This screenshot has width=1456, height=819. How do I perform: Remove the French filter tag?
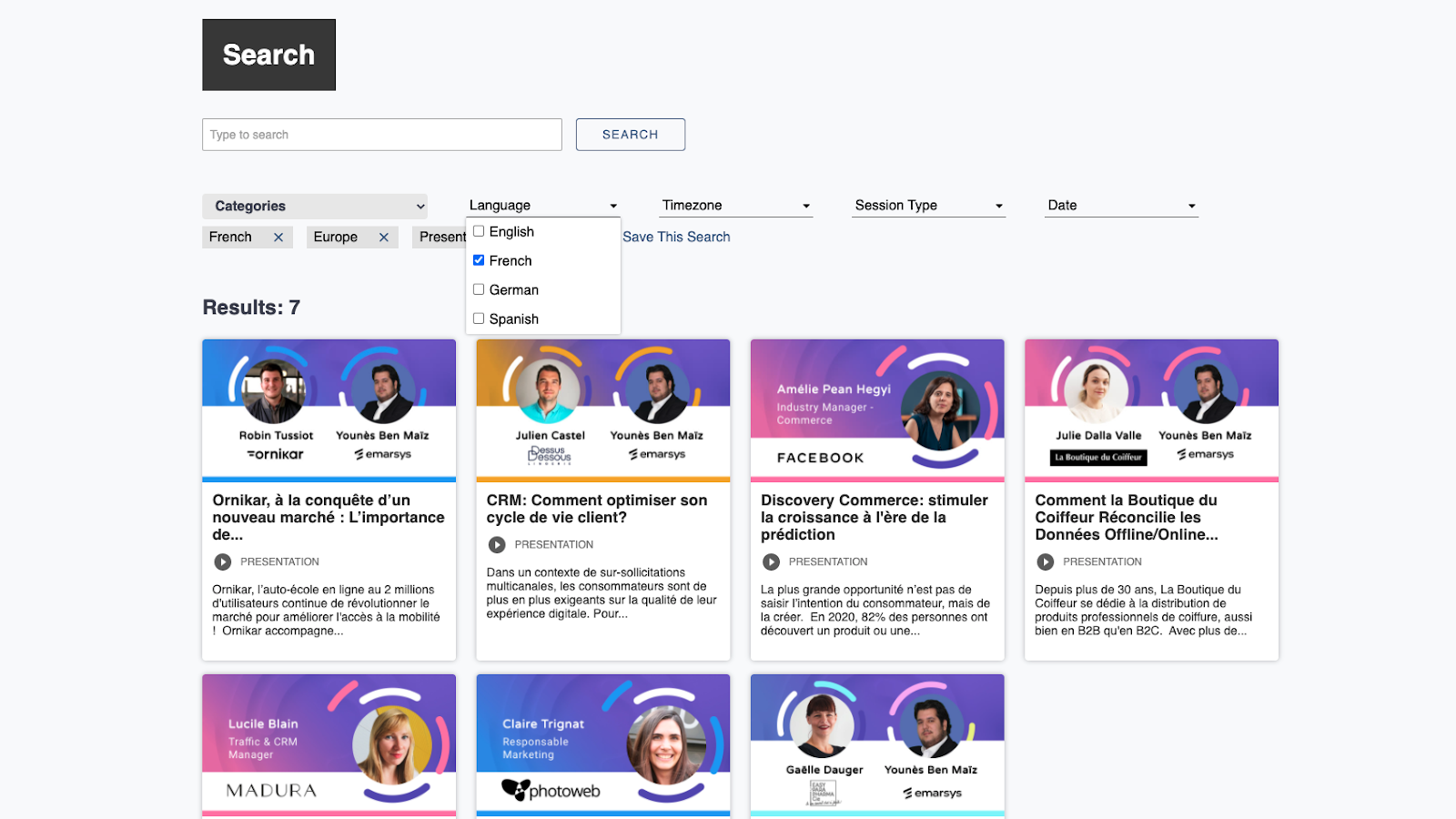[x=278, y=238]
